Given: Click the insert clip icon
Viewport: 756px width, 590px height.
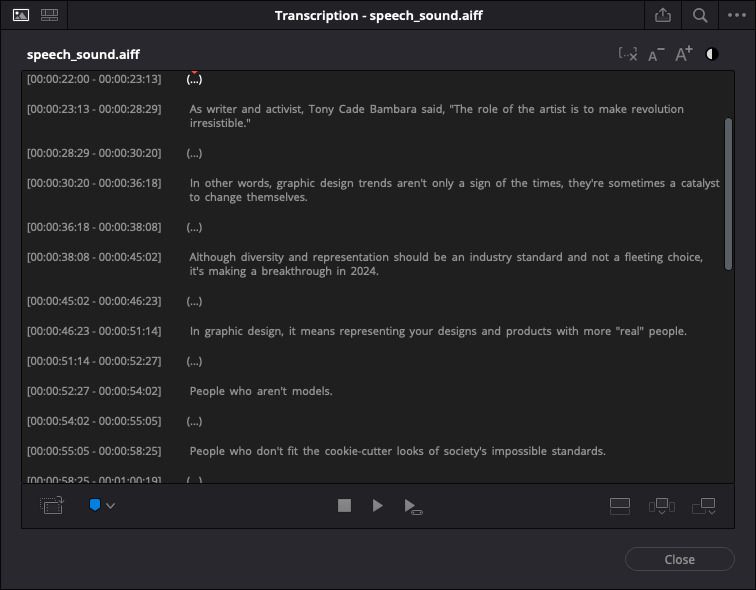Looking at the screenshot, I should (661, 506).
